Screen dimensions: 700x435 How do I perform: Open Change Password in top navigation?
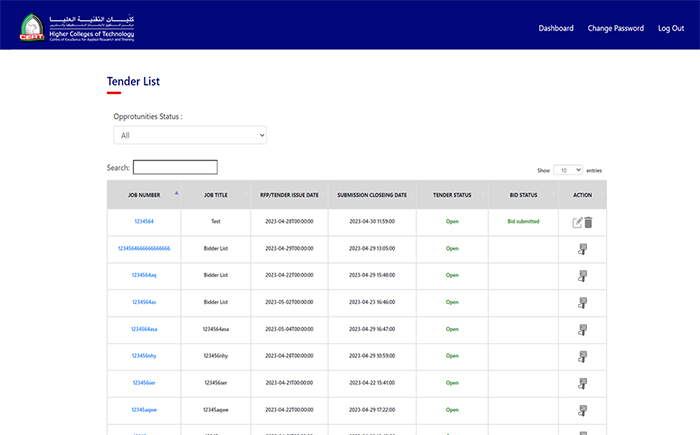(x=616, y=28)
